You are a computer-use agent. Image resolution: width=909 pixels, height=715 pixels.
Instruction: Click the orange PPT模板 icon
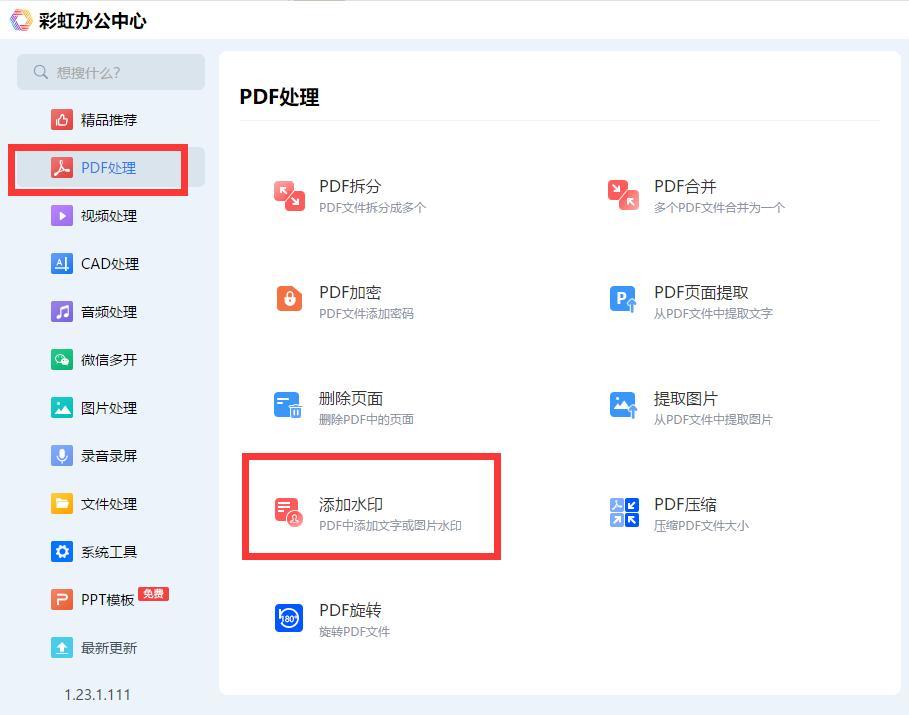click(x=62, y=600)
